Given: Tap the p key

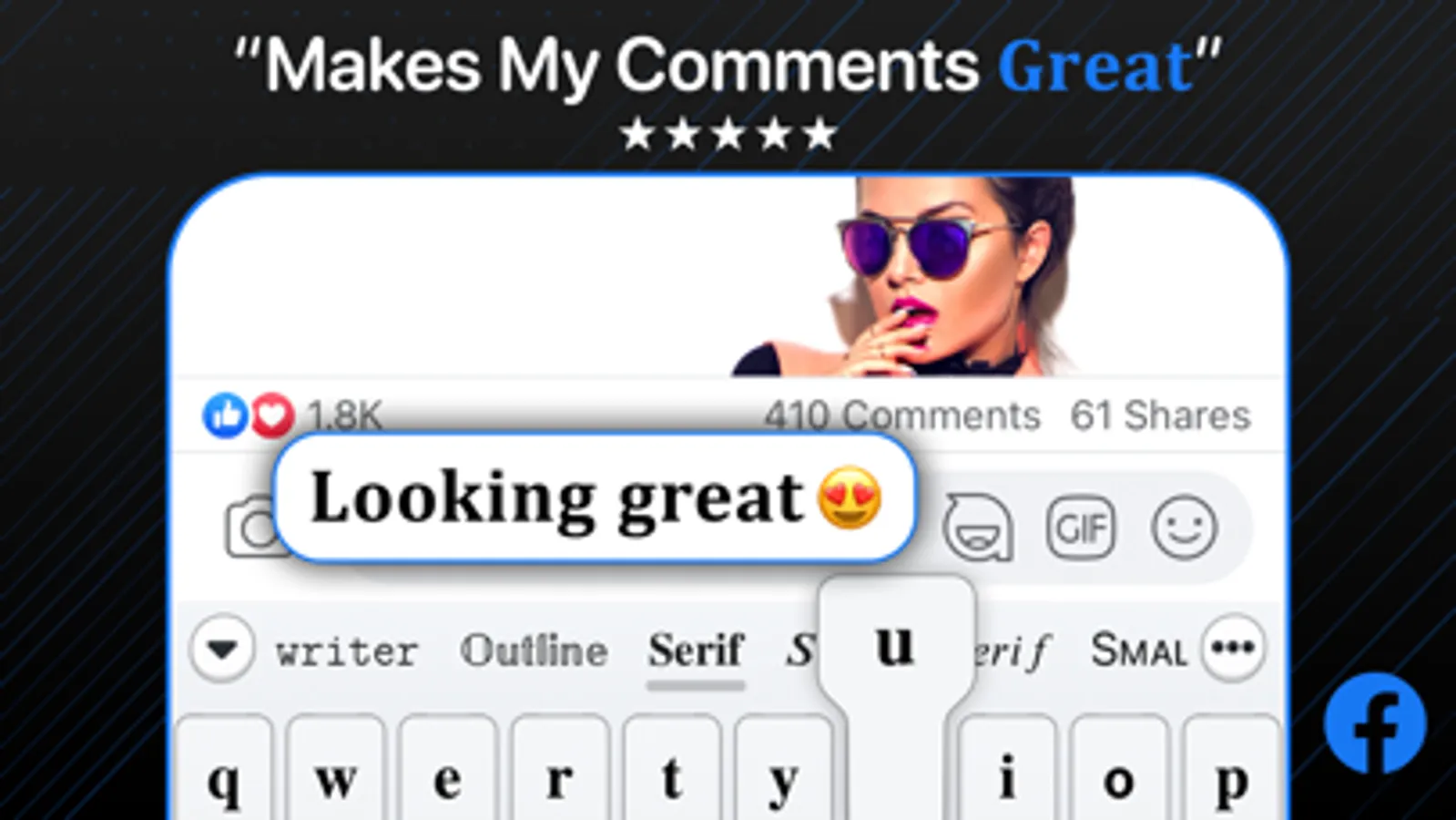Looking at the screenshot, I should [x=1231, y=770].
